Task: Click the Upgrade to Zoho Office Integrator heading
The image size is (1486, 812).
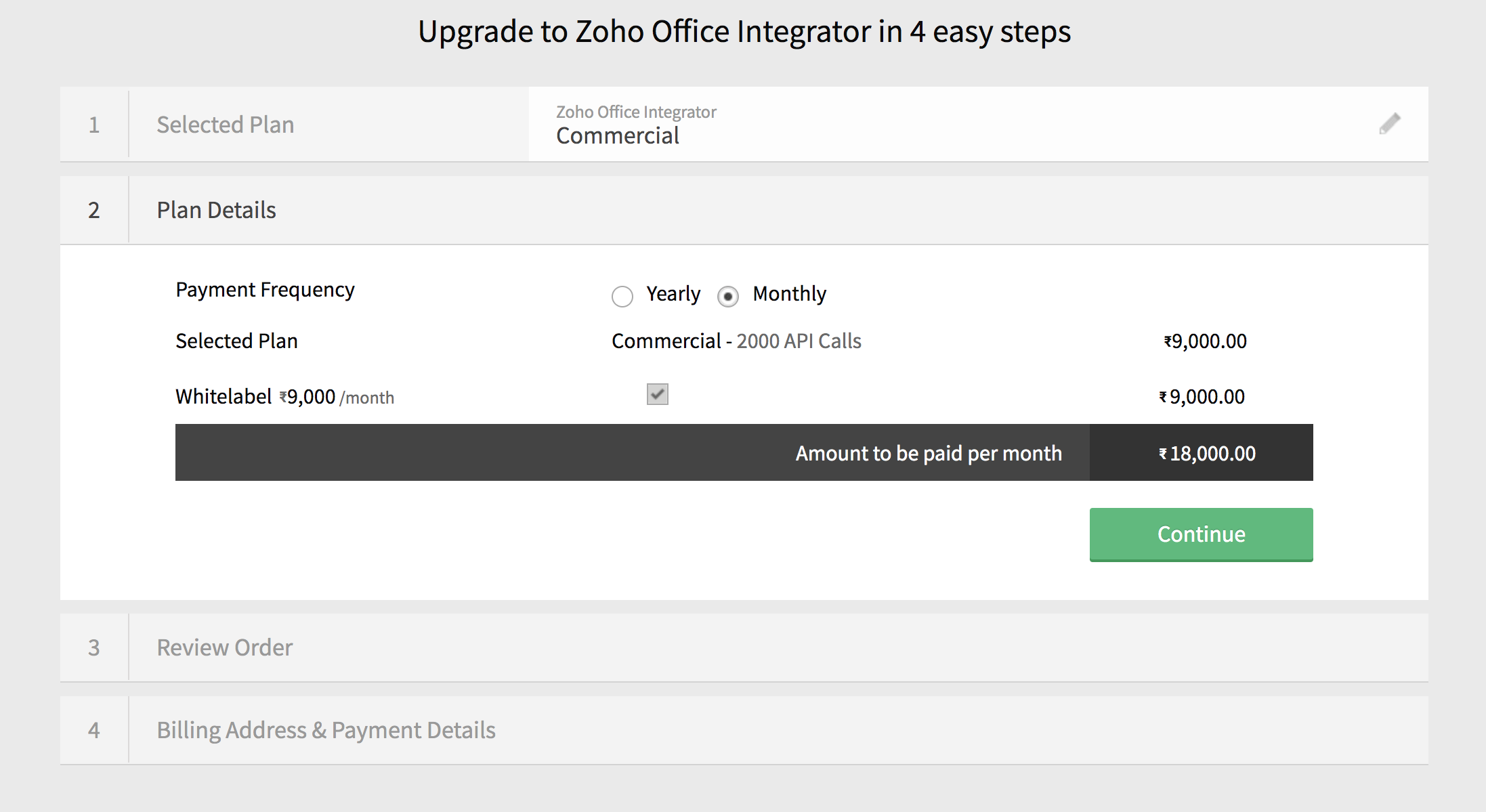Action: pos(744,32)
